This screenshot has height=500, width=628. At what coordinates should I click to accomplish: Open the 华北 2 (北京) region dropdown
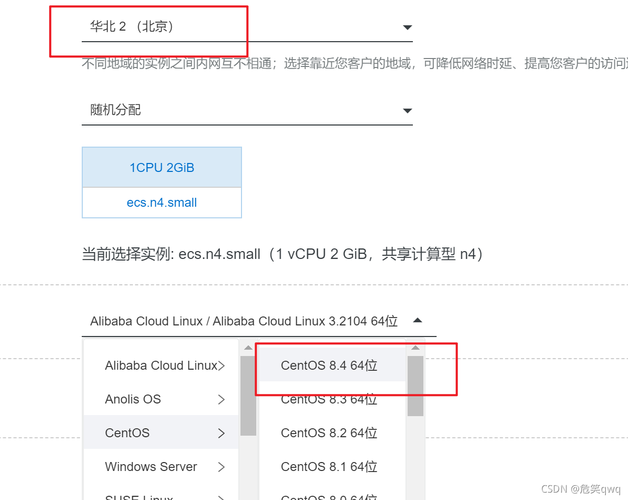coord(247,27)
